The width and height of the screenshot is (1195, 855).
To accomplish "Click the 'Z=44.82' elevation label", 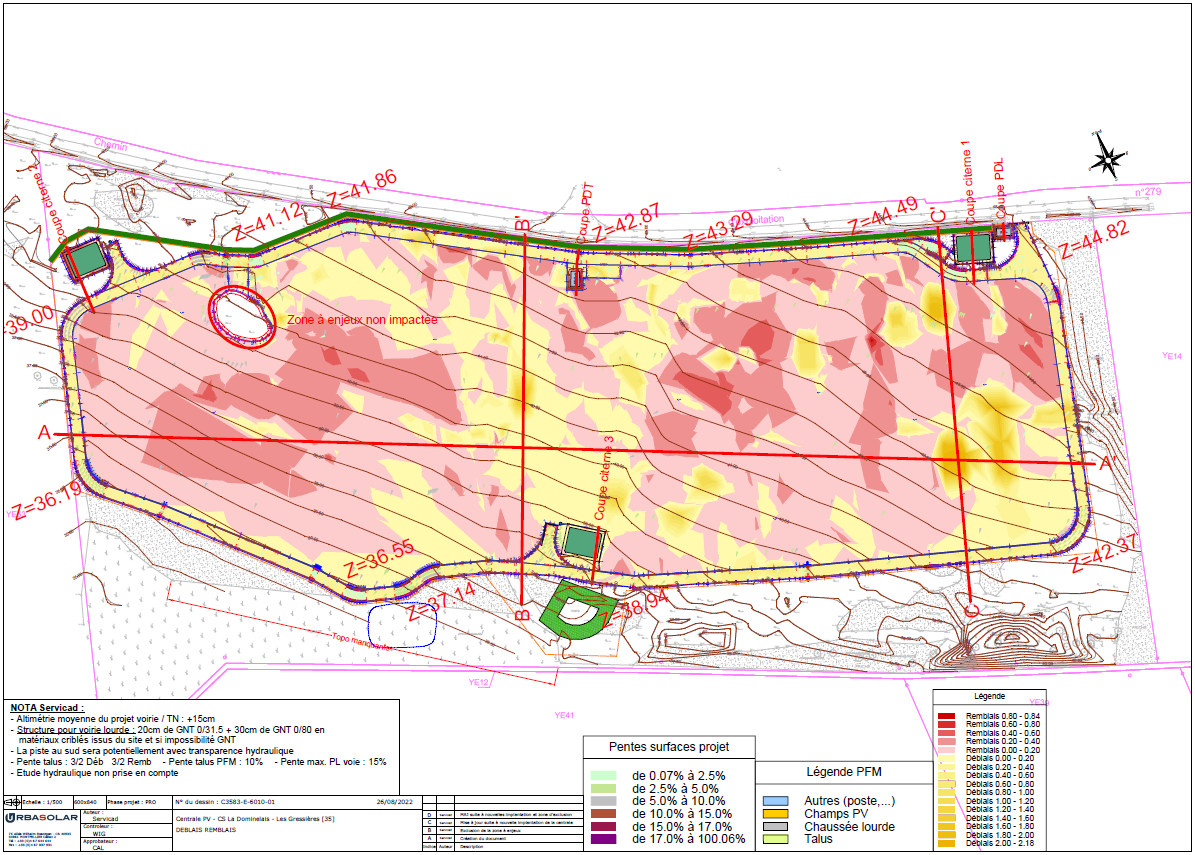I will point(1094,240).
